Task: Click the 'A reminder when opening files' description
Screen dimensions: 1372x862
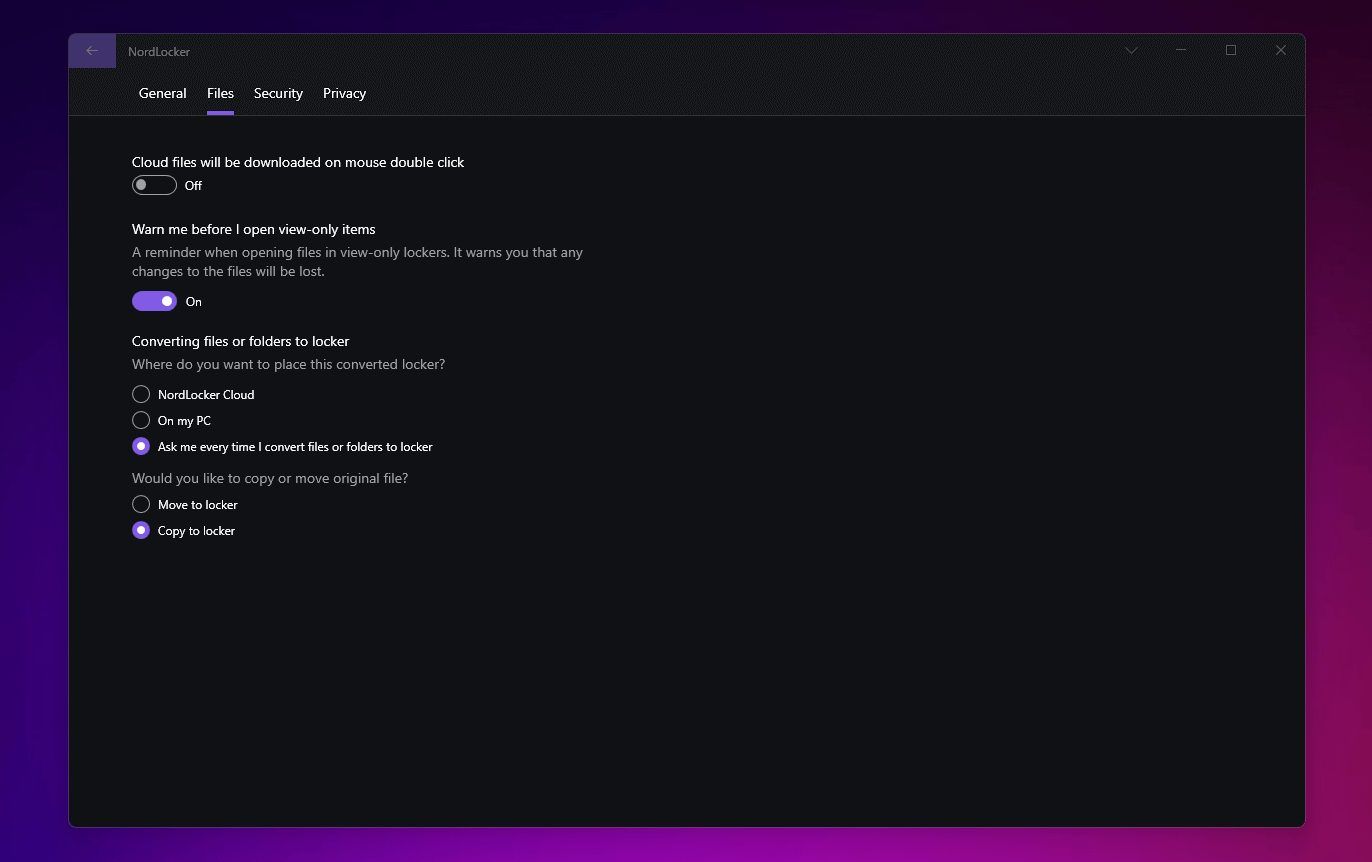Action: point(357,262)
